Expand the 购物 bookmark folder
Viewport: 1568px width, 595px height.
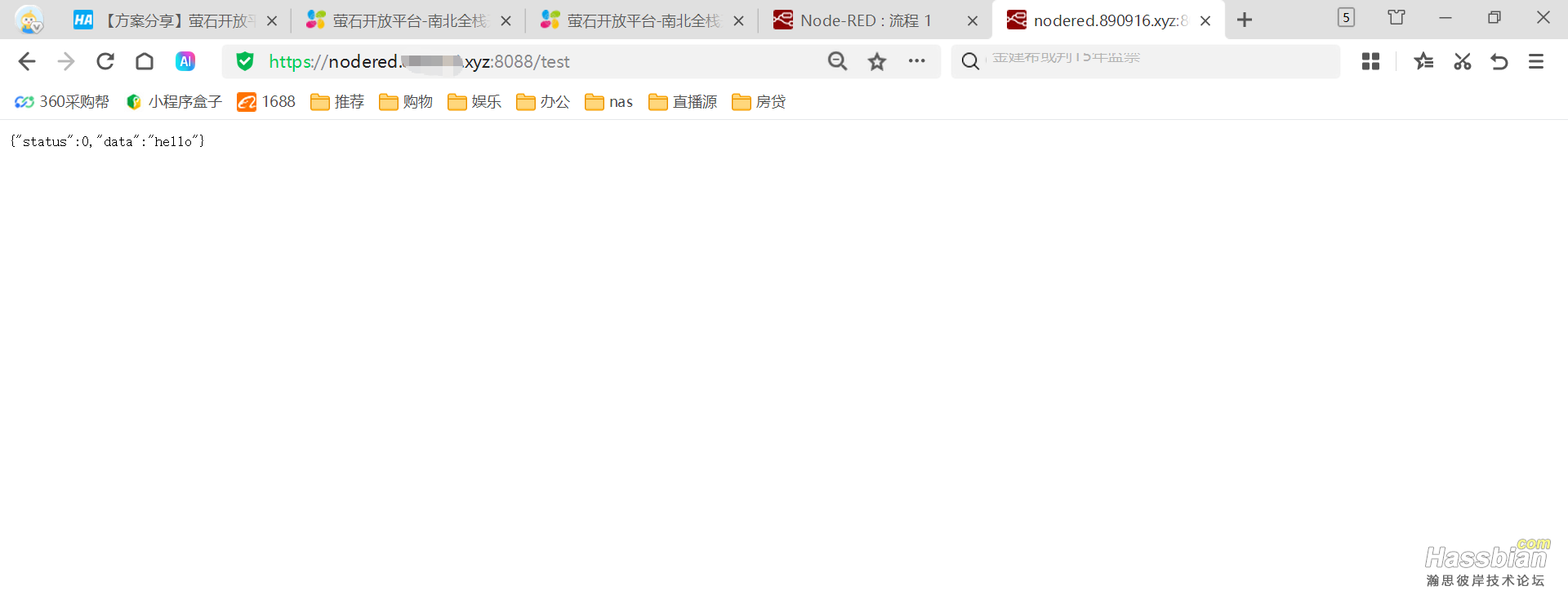(x=406, y=102)
